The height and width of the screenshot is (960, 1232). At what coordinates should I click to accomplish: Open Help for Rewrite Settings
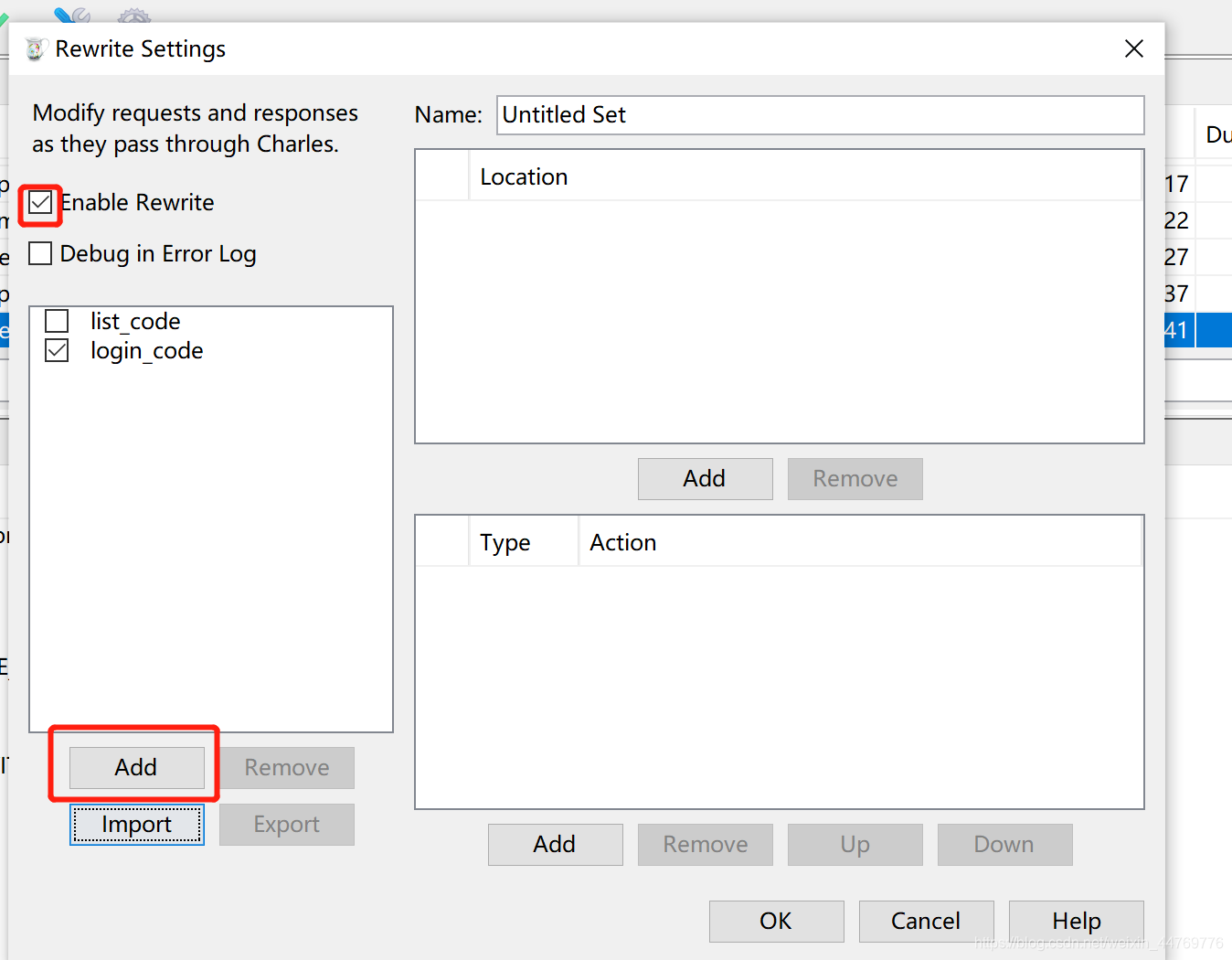click(x=1077, y=922)
